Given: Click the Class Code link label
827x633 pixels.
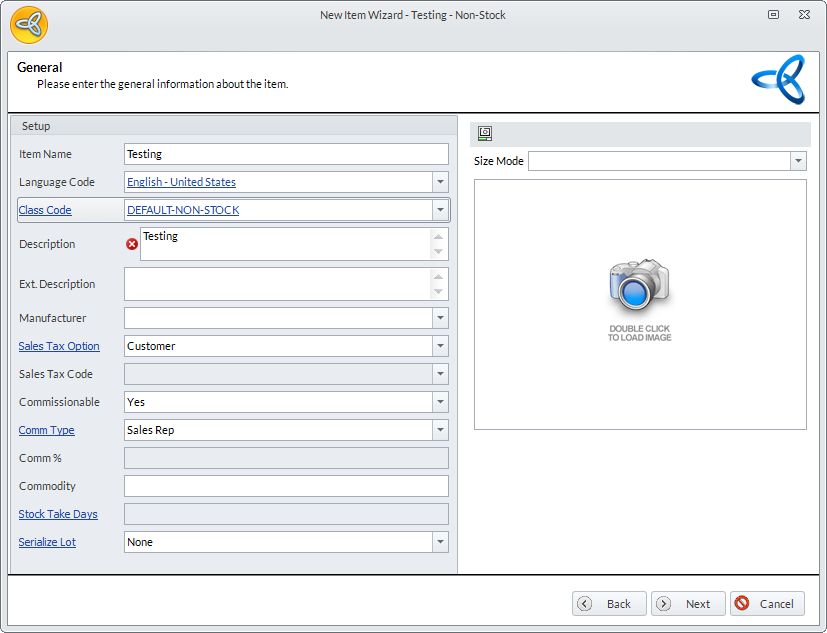Looking at the screenshot, I should (45, 210).
